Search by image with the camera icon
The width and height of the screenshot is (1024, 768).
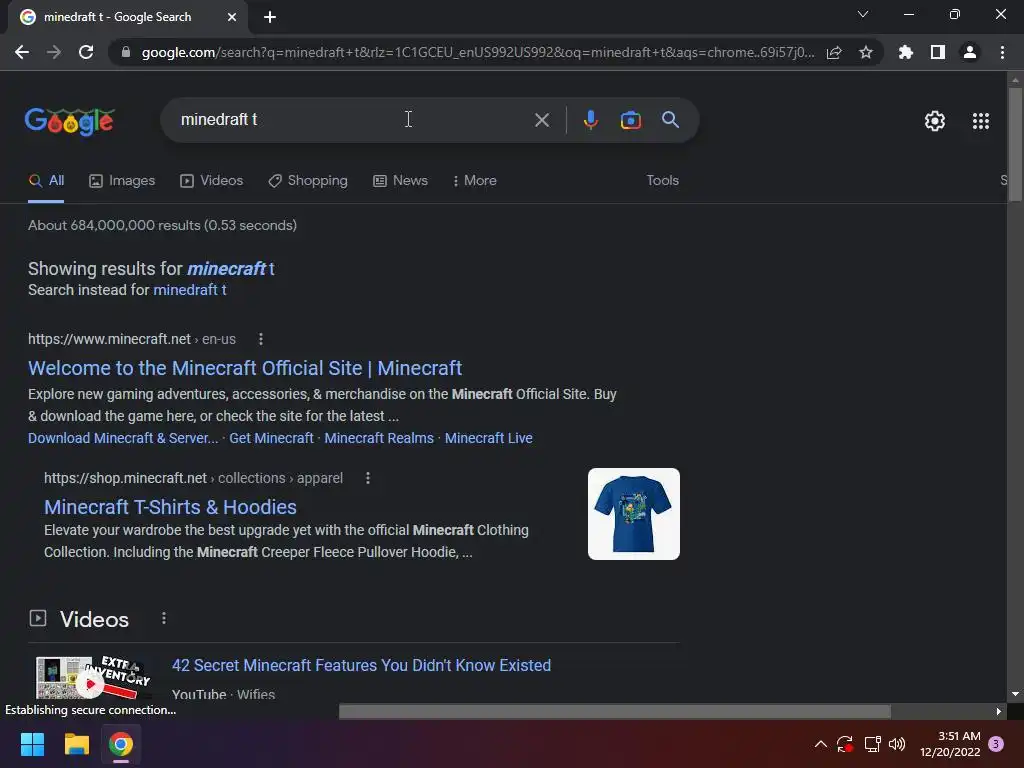click(630, 120)
